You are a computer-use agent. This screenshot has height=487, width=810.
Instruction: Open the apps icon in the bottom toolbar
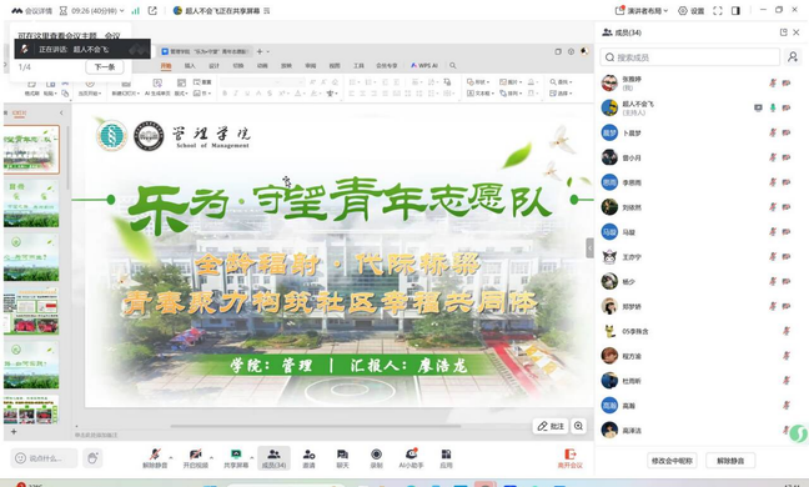click(446, 454)
